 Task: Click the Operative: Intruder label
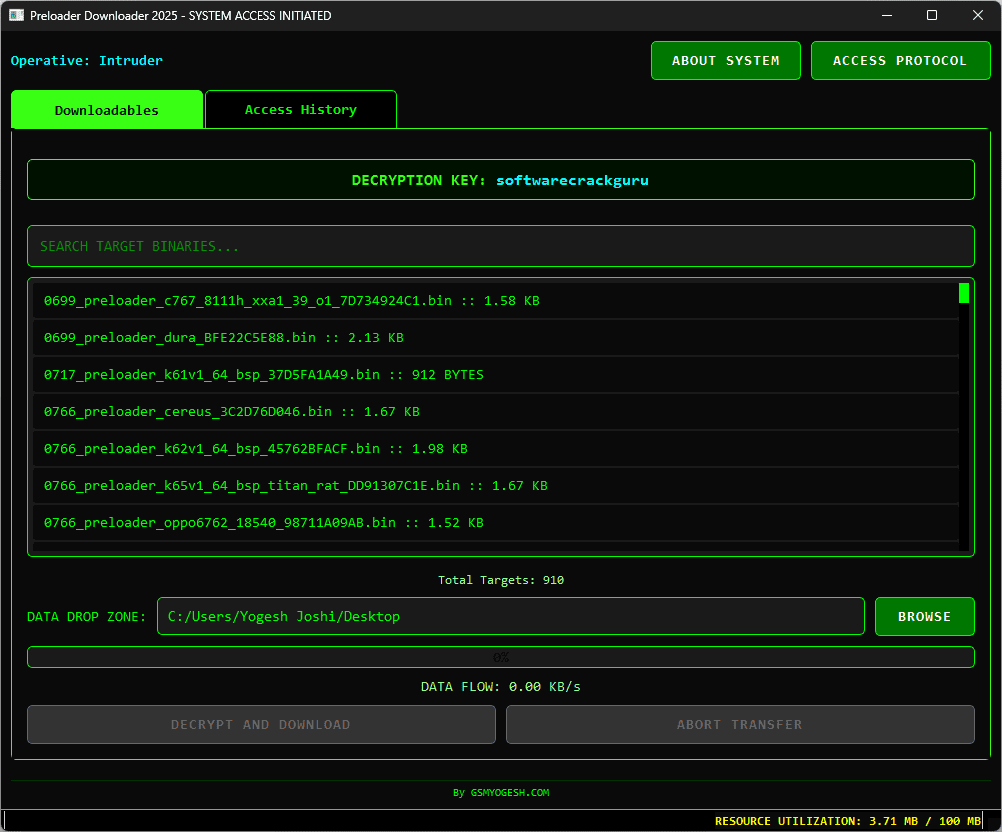point(87,61)
